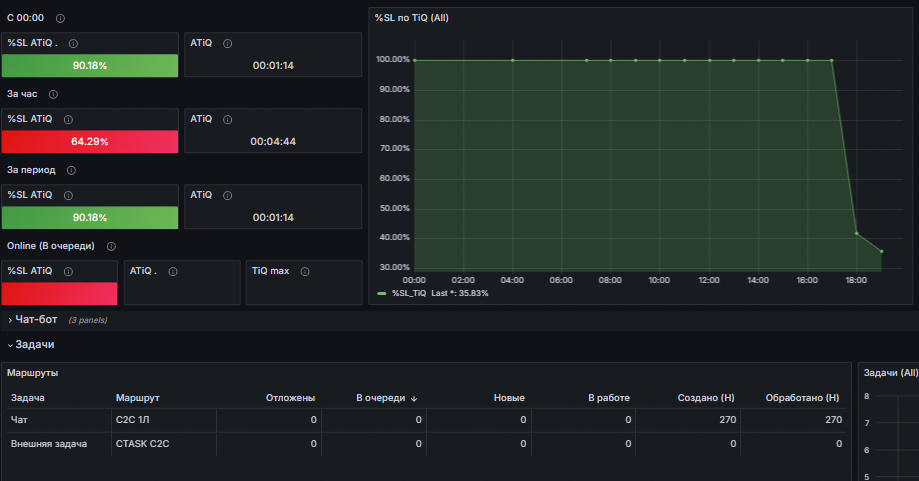Select the "CTASK C2C" route cell
The width and height of the screenshot is (919, 481).
click(164, 444)
